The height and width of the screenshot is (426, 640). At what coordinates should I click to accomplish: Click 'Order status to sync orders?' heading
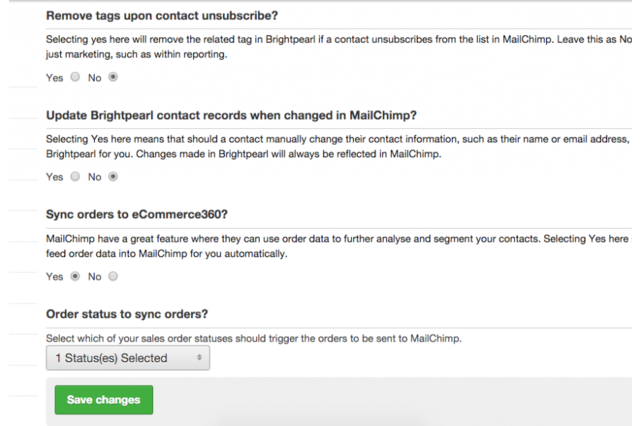click(x=127, y=314)
